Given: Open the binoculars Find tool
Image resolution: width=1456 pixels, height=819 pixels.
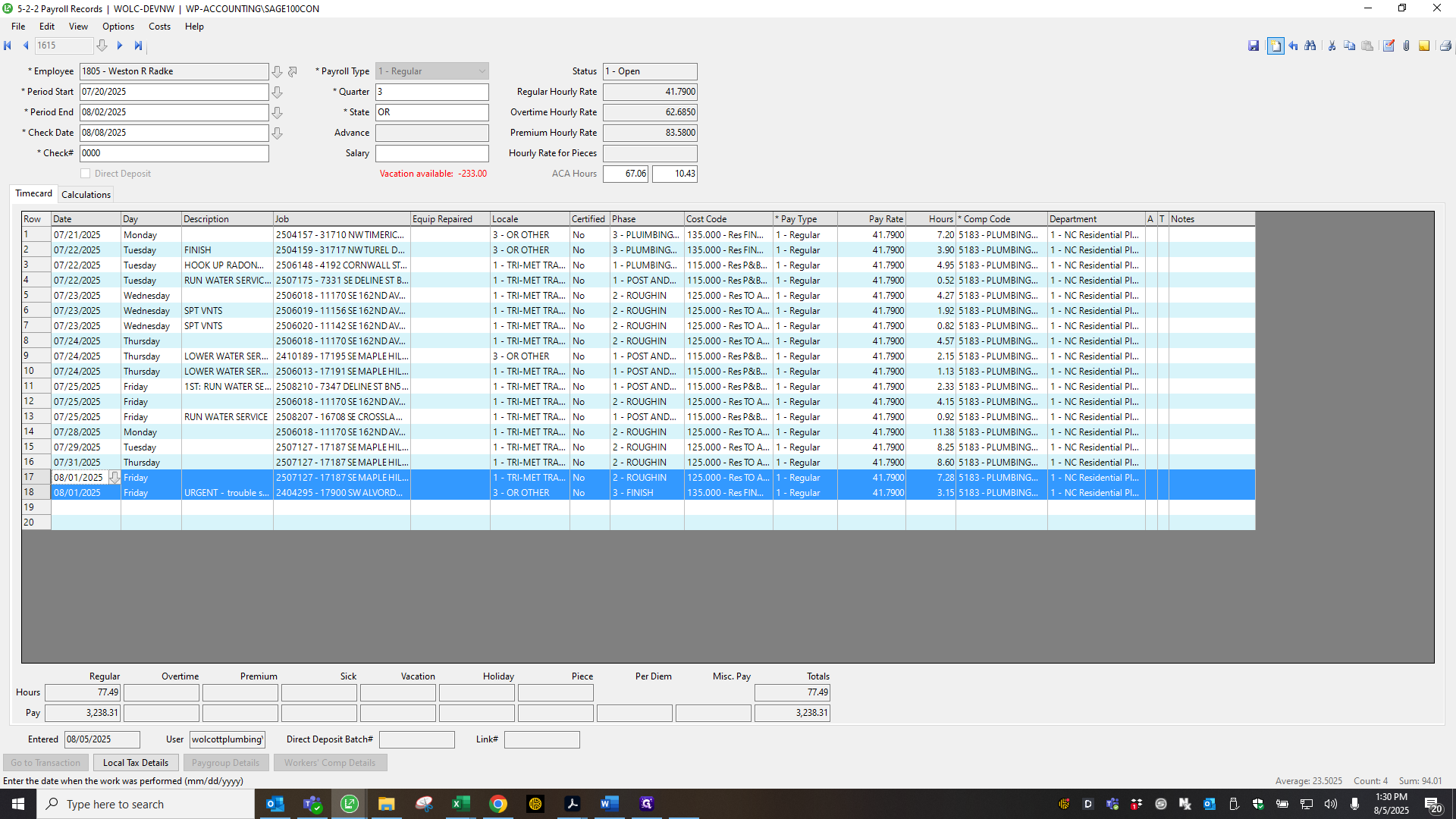Looking at the screenshot, I should (x=1310, y=46).
